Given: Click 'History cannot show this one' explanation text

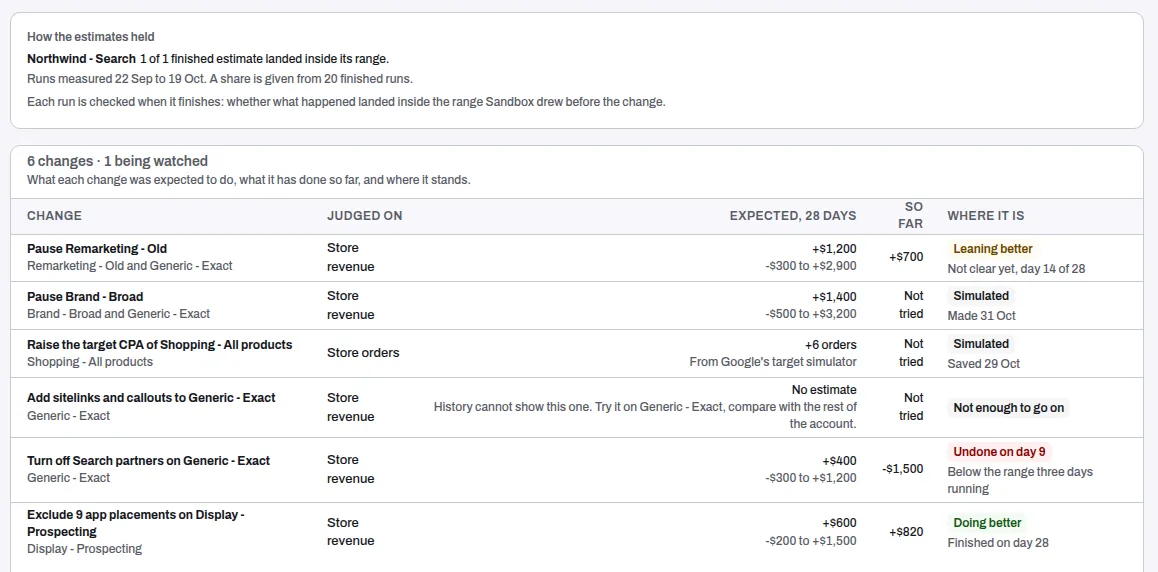Looking at the screenshot, I should 645,415.
